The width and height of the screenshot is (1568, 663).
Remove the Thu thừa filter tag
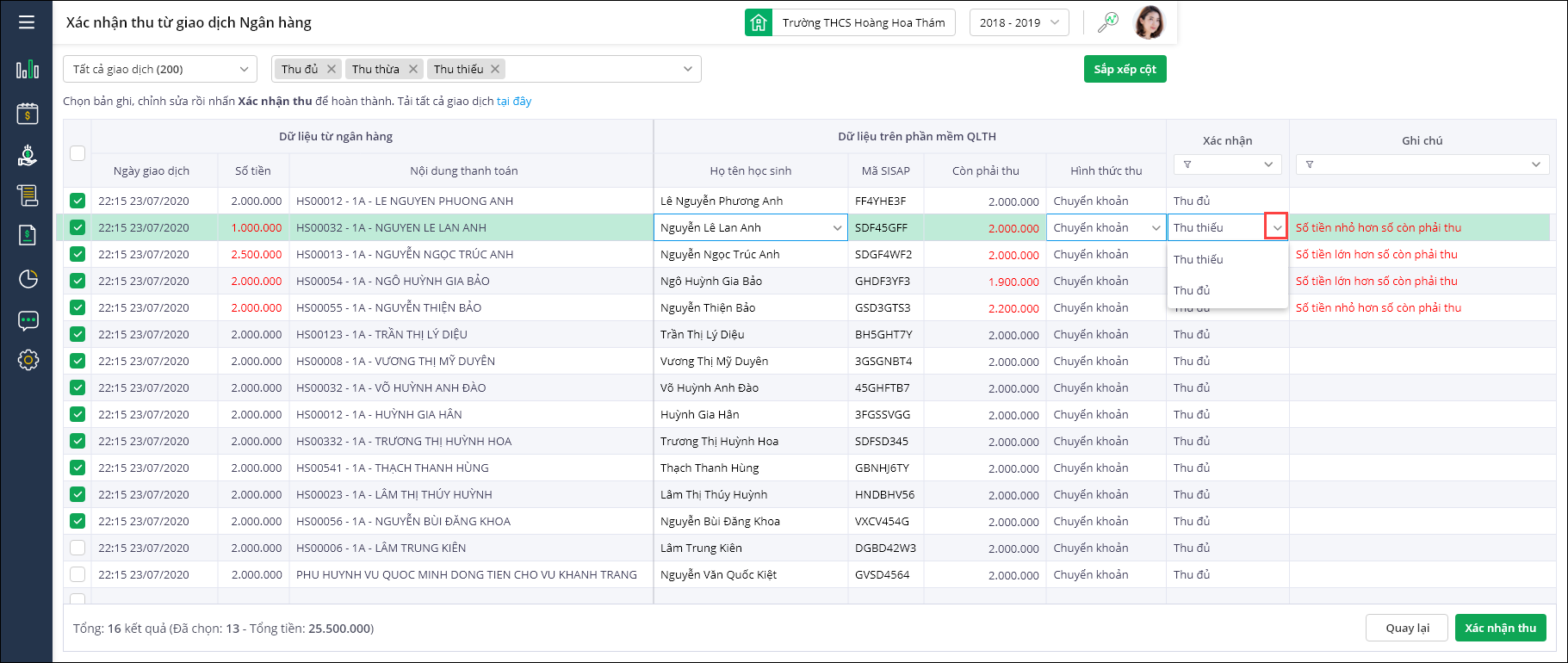pyautogui.click(x=413, y=69)
